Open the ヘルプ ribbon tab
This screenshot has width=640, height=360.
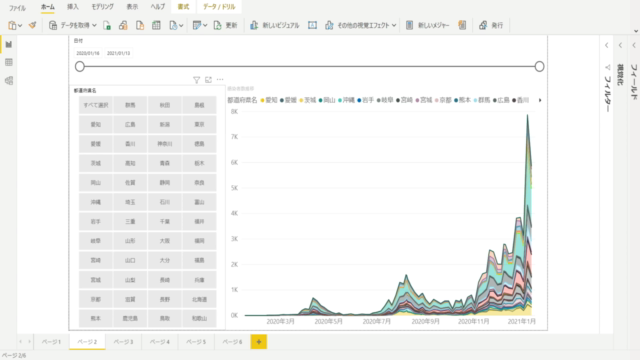coord(158,7)
